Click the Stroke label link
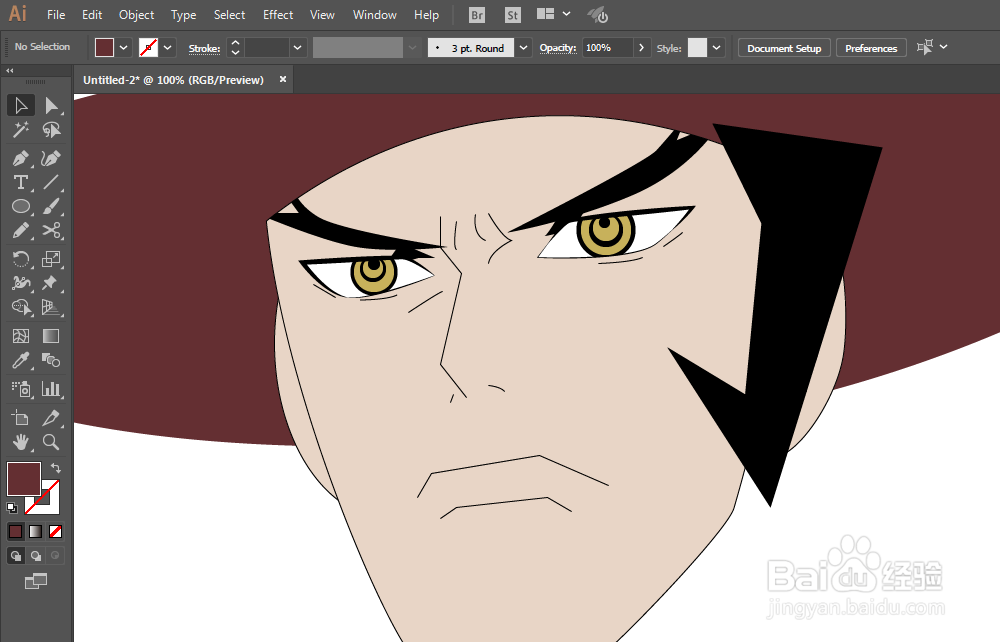The image size is (1000, 642). [204, 48]
